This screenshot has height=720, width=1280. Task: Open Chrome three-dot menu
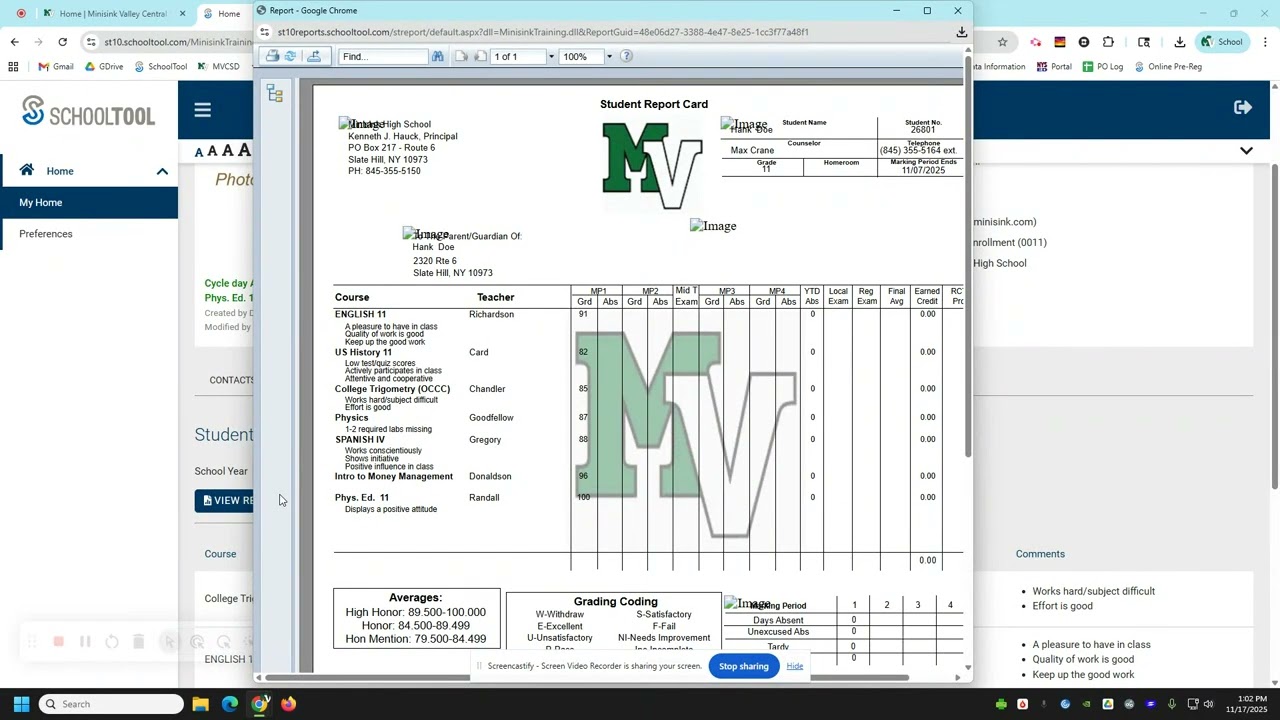1265,42
